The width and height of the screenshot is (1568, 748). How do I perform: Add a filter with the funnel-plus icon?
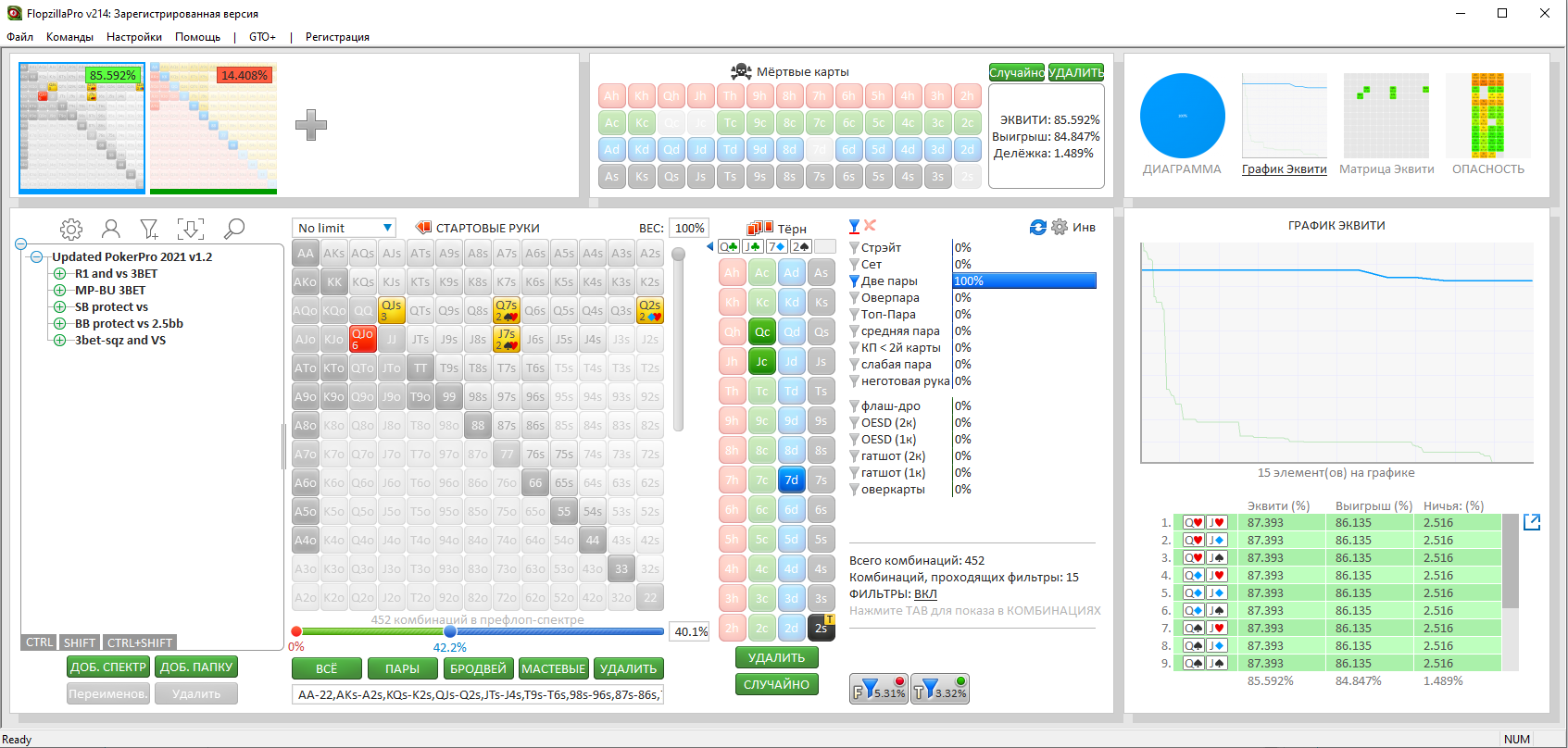(149, 229)
